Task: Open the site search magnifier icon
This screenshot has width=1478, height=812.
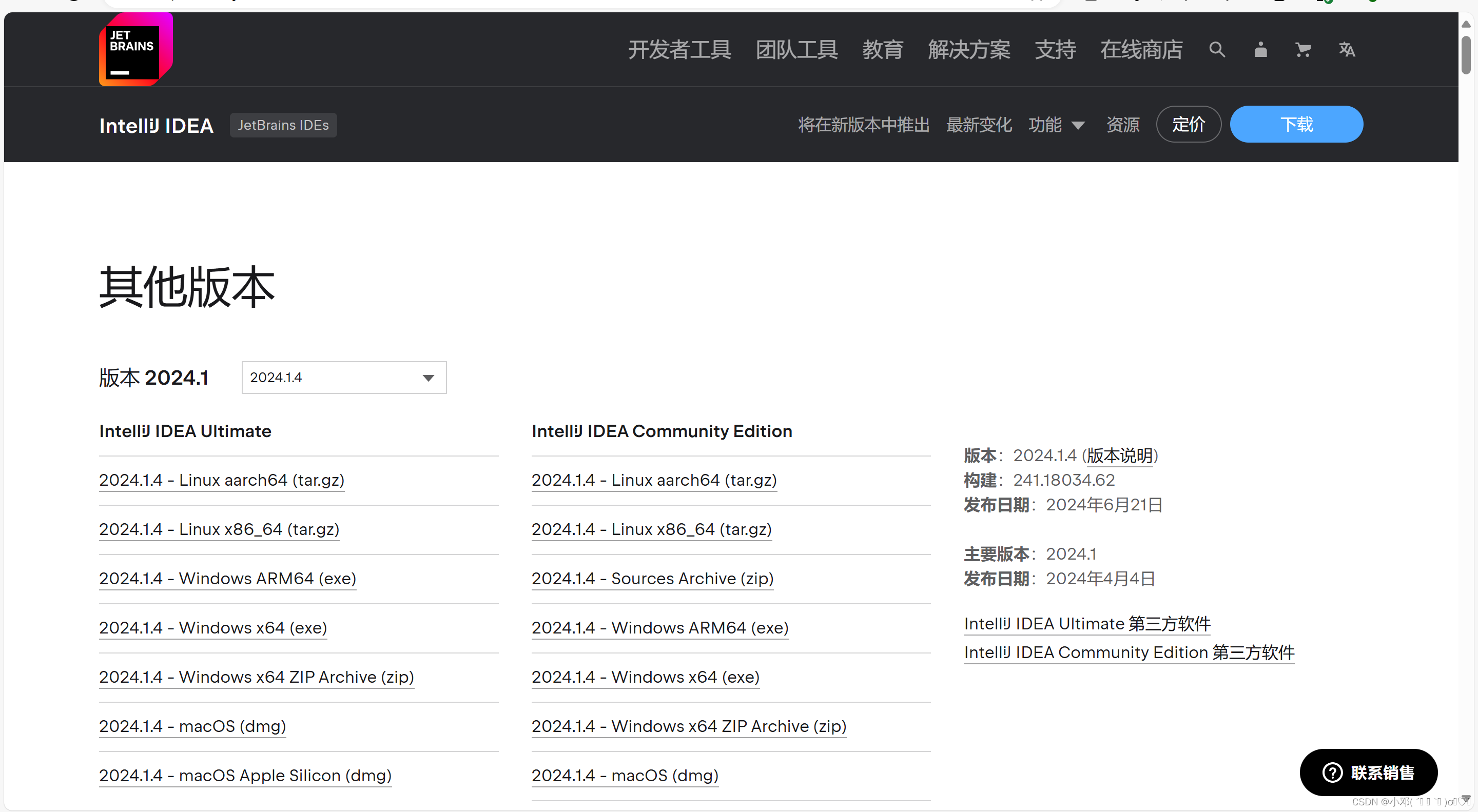Action: pyautogui.click(x=1217, y=50)
